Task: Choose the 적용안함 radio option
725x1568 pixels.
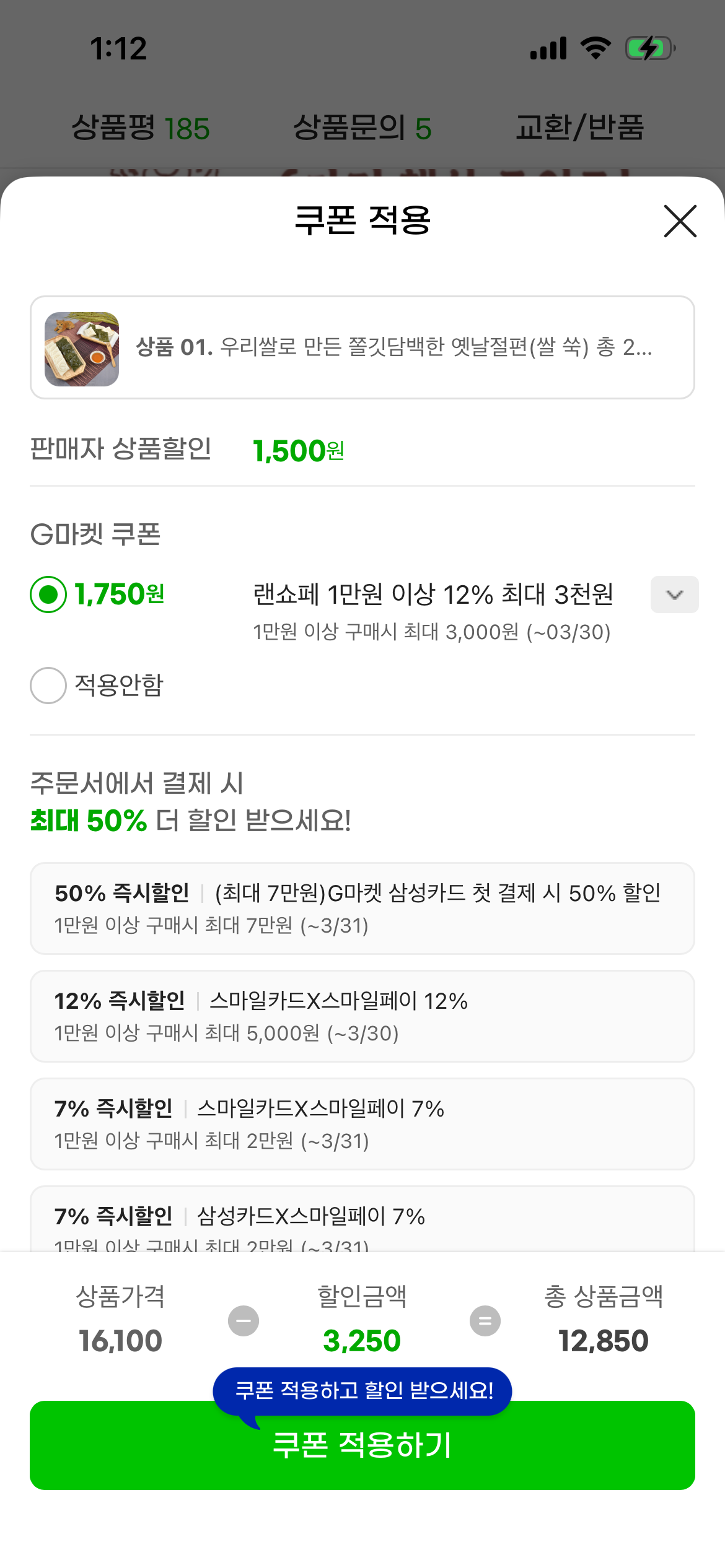Action: pos(48,686)
